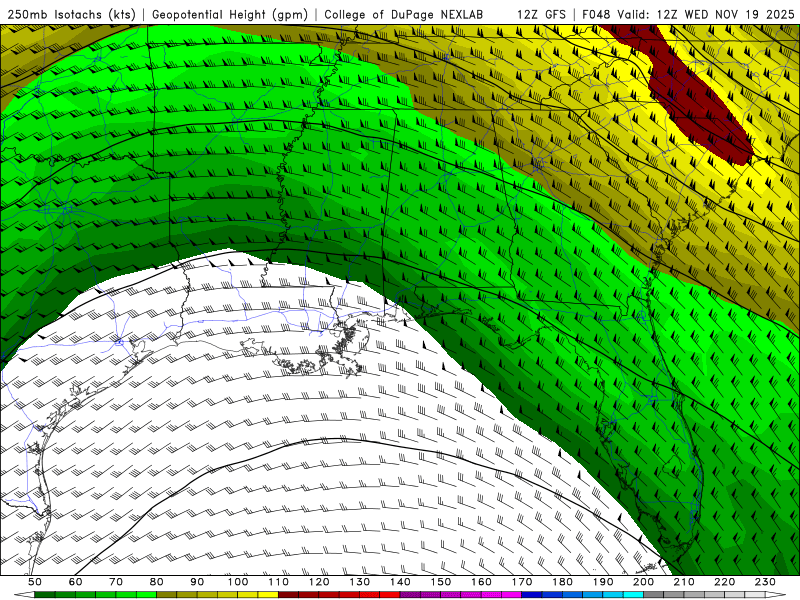The height and width of the screenshot is (600, 800).
Task: Click the 70 knot legend label
Action: [116, 582]
